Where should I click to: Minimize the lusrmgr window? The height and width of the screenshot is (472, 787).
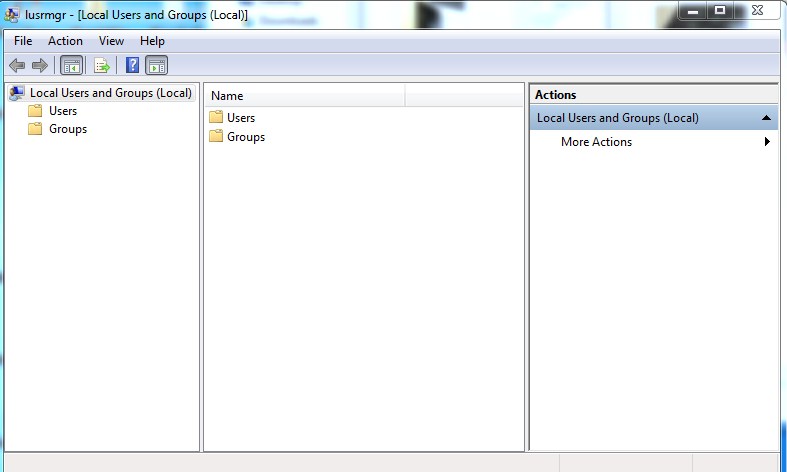click(693, 11)
